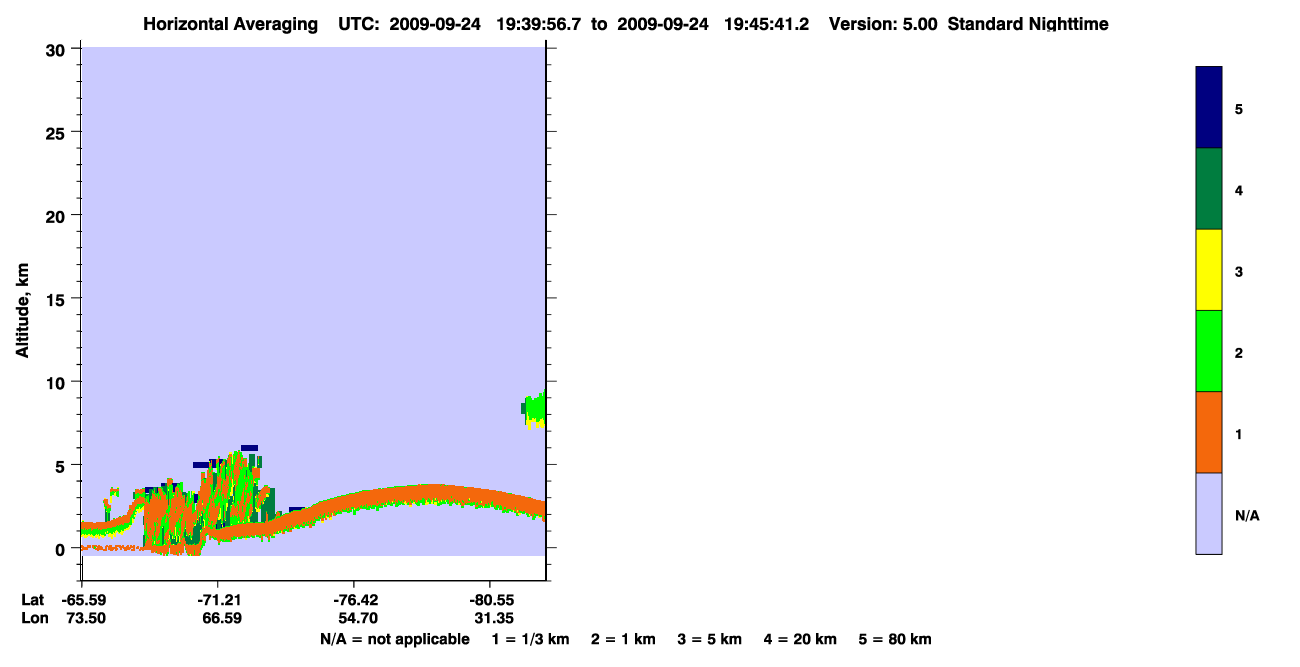Click the yellow colorbar segment labeled 3

click(1209, 270)
